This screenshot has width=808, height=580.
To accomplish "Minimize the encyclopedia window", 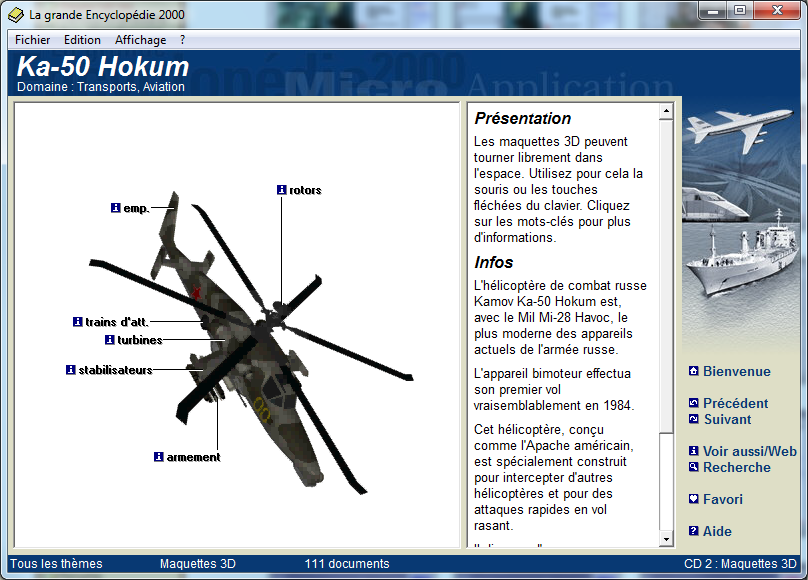I will coord(713,11).
